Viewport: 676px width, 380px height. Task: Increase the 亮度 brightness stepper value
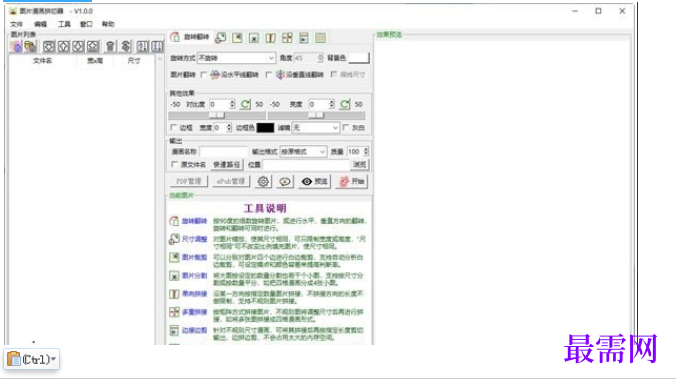click(332, 102)
